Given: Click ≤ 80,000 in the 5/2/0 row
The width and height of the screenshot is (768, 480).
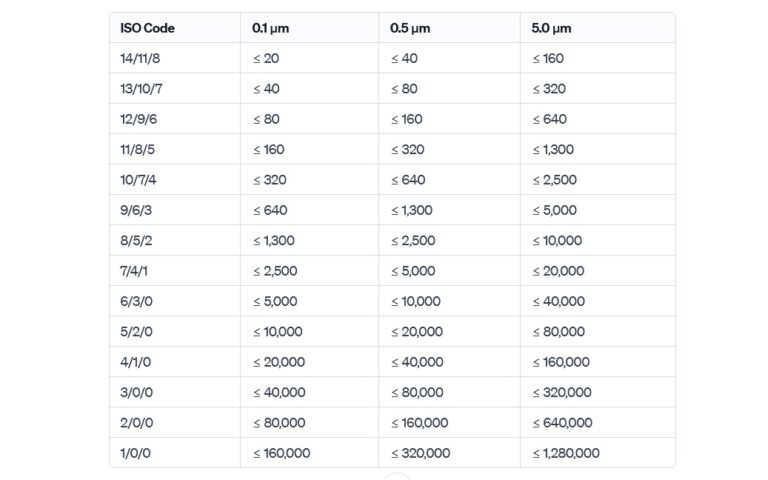Looking at the screenshot, I should tap(559, 332).
